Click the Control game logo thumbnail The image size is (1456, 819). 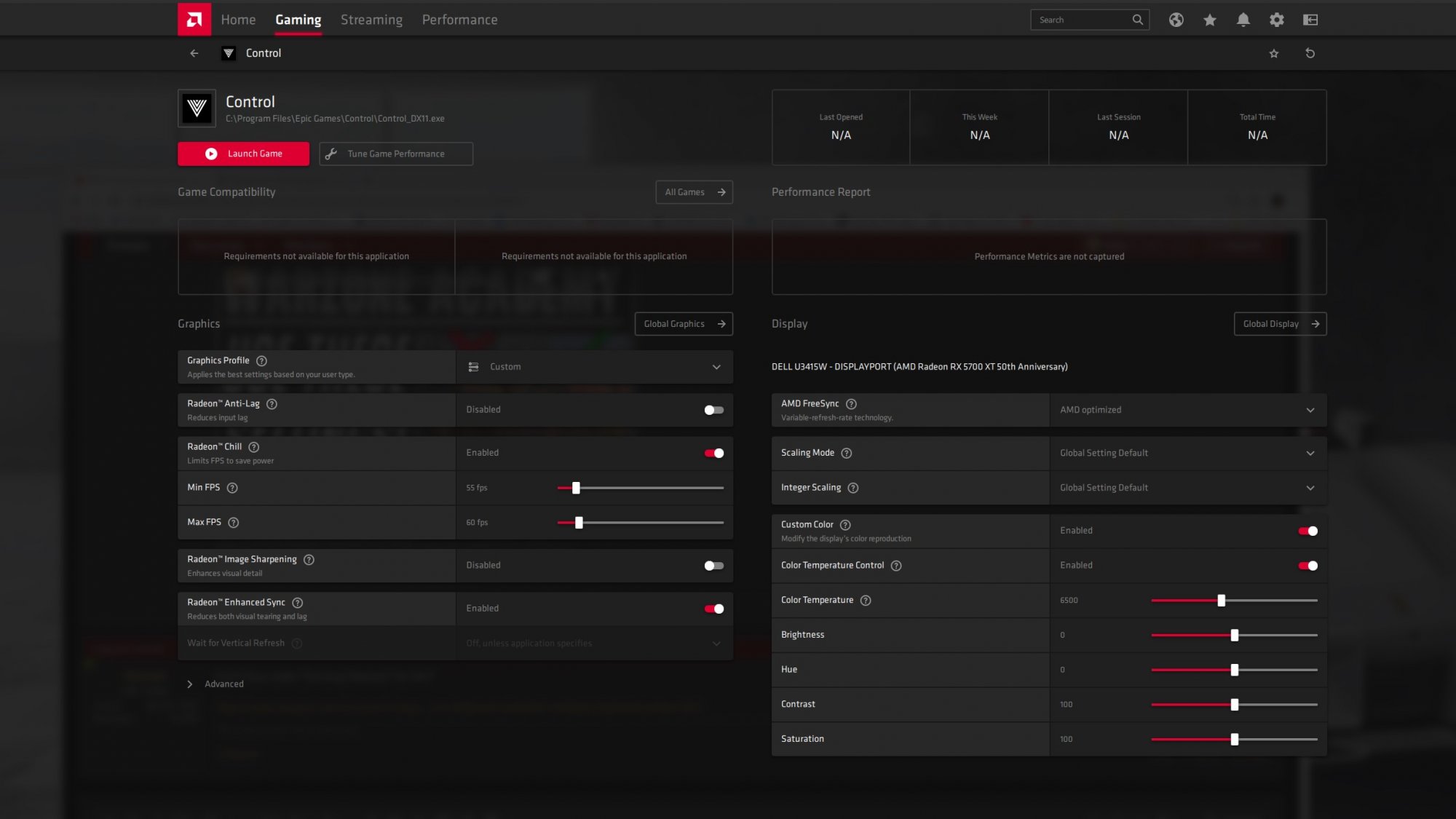pos(197,108)
